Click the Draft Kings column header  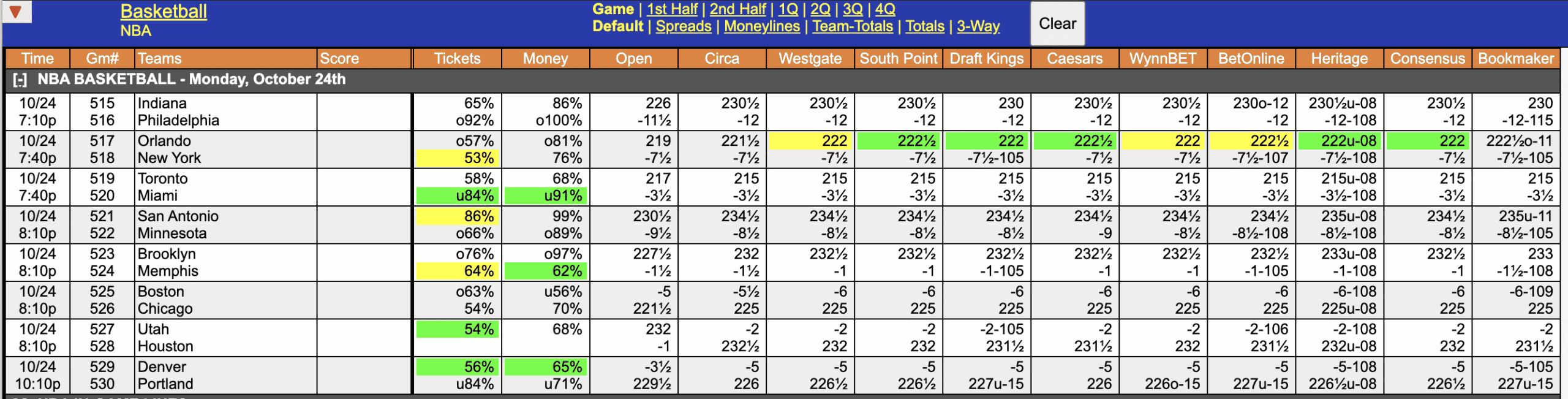point(987,58)
